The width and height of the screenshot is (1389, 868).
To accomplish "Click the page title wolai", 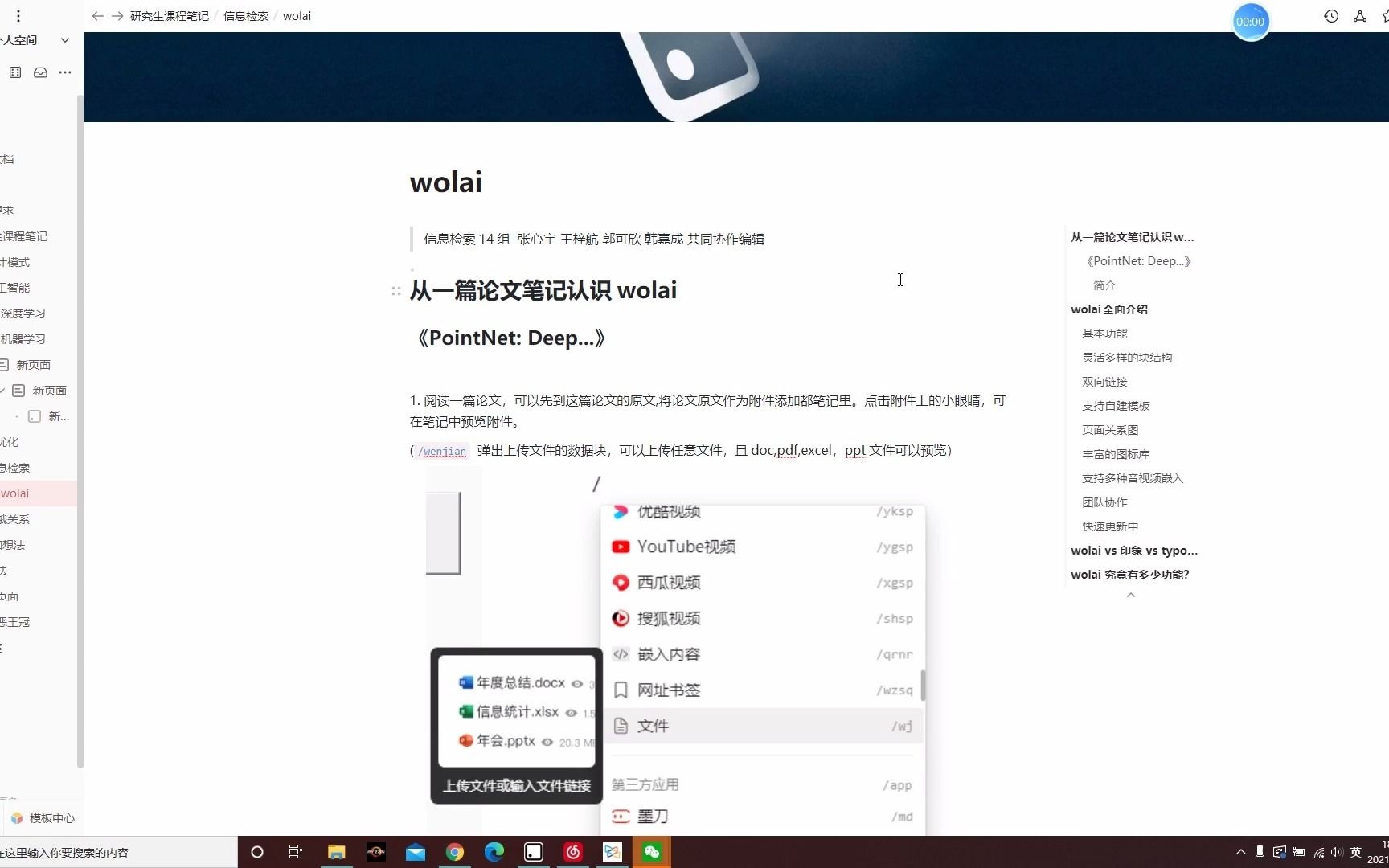I will point(446,182).
